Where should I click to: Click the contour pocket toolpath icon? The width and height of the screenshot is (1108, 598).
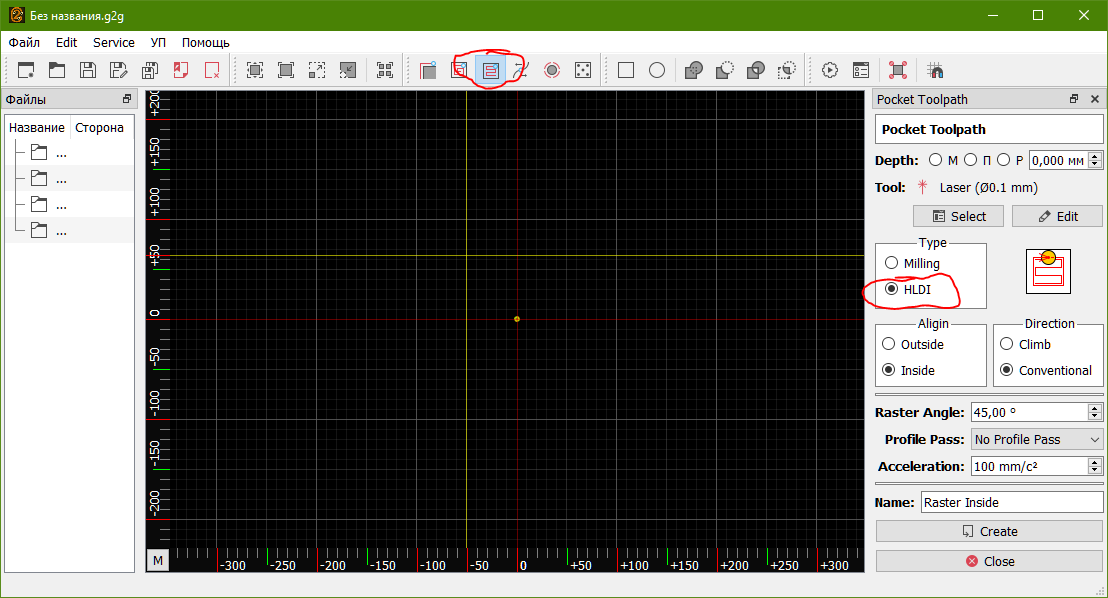459,70
